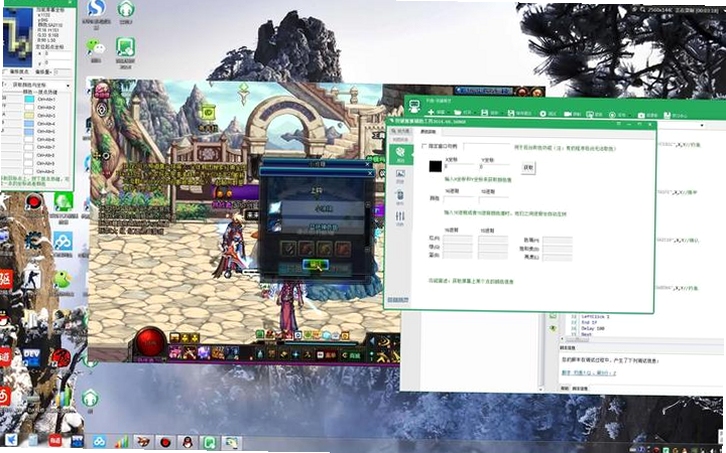Click the first item slot in game dialog
The height and width of the screenshot is (453, 726).
click(x=288, y=249)
